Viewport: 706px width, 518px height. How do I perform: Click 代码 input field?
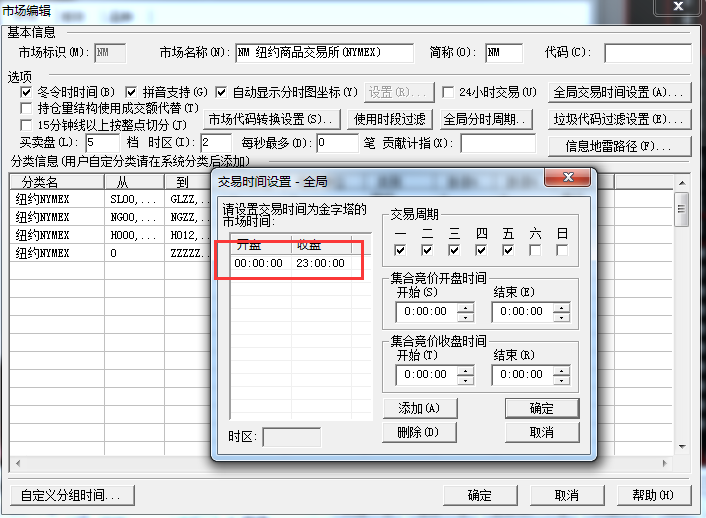coord(647,53)
